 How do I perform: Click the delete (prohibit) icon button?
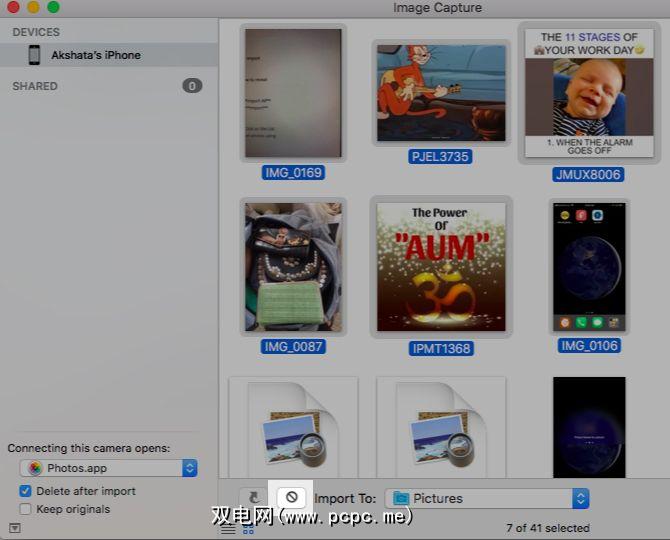(291, 497)
